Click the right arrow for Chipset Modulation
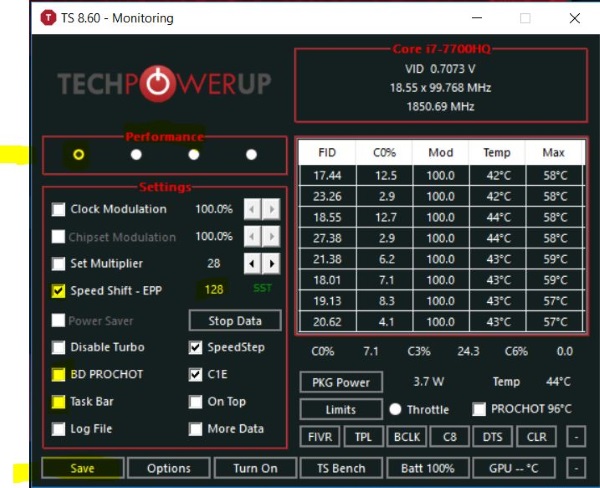Viewport: 600px width, 488px height. (x=271, y=236)
